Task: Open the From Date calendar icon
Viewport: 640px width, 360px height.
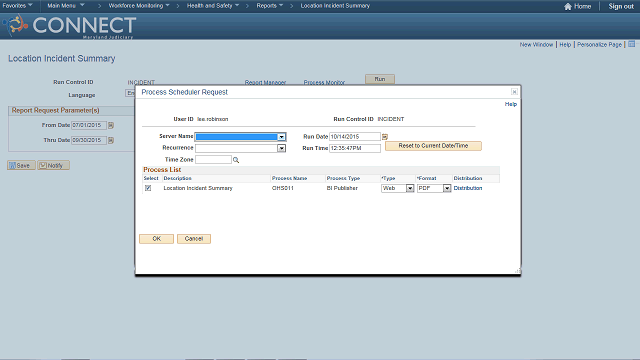Action: 111,125
